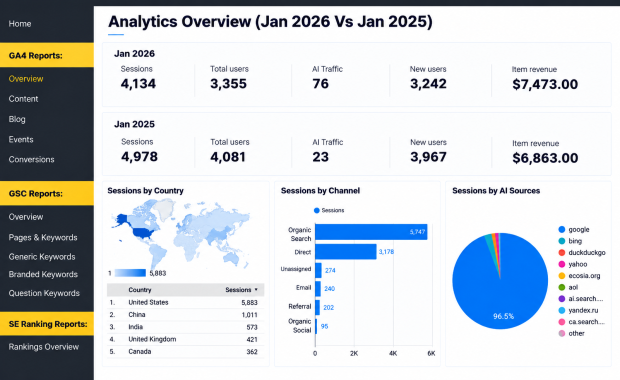Open the Conversions report
The width and height of the screenshot is (620, 380).
point(32,159)
